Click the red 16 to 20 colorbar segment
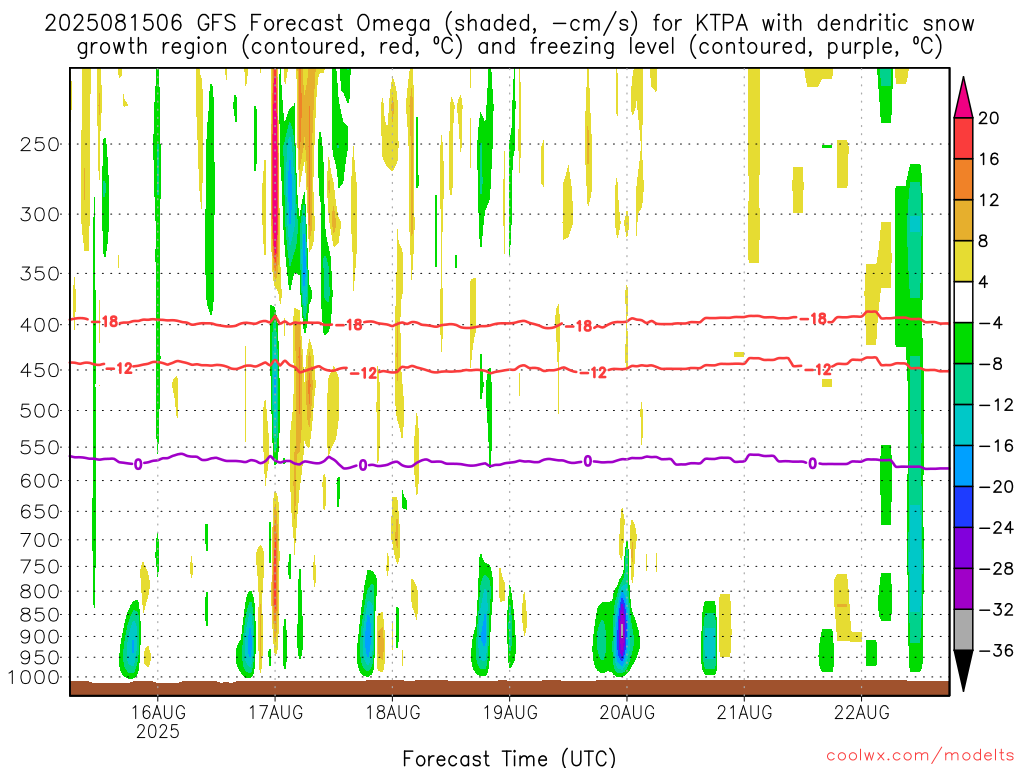Image resolution: width=1024 pixels, height=768 pixels. click(x=963, y=138)
